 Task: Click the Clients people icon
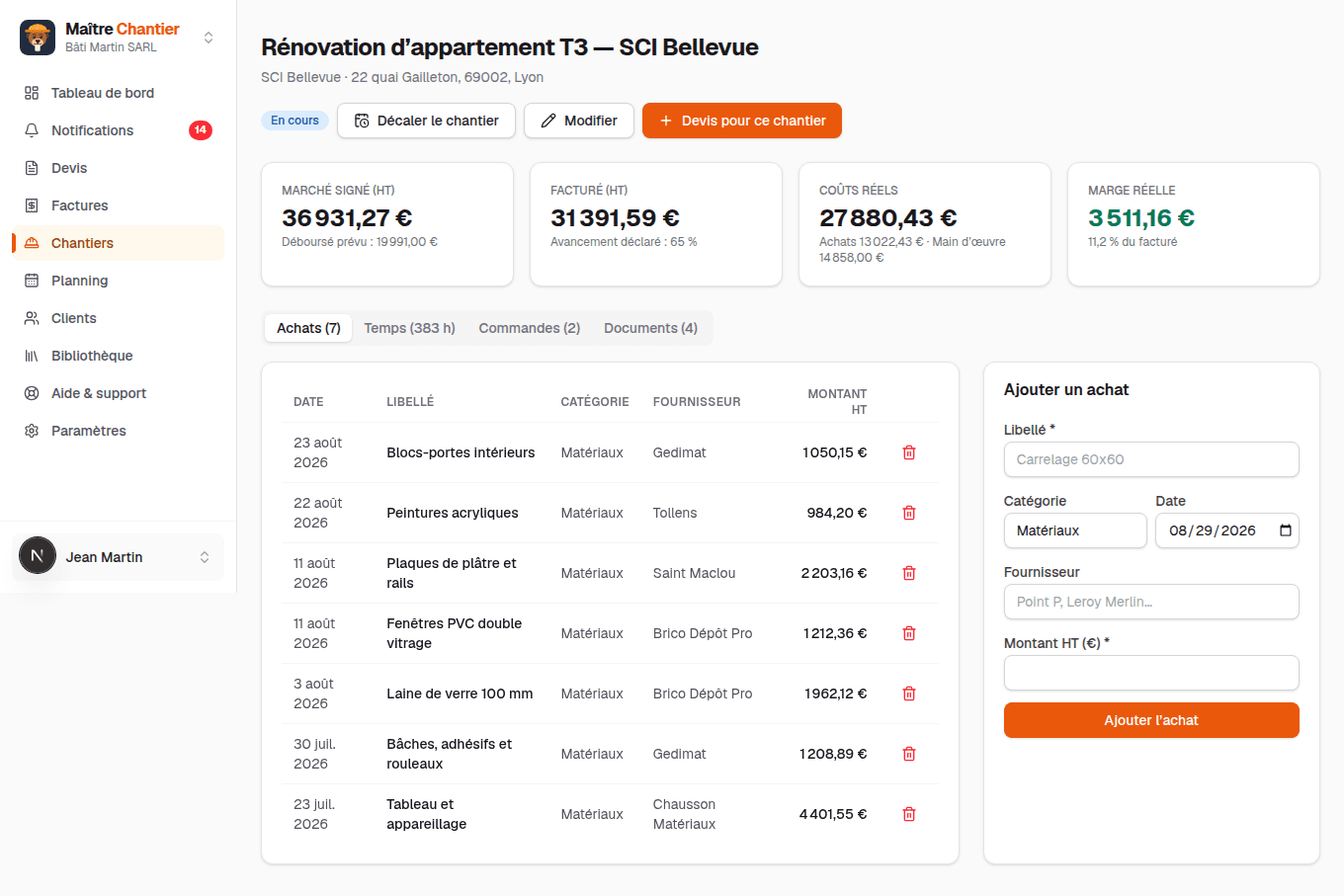click(x=32, y=318)
